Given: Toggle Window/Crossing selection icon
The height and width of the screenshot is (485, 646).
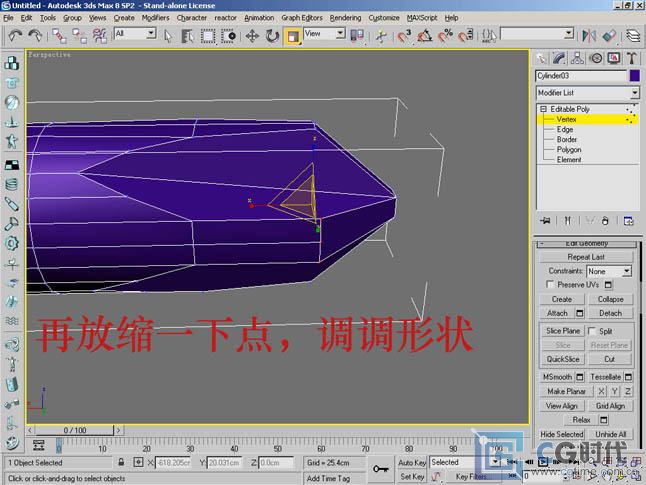Looking at the screenshot, I should [228, 36].
